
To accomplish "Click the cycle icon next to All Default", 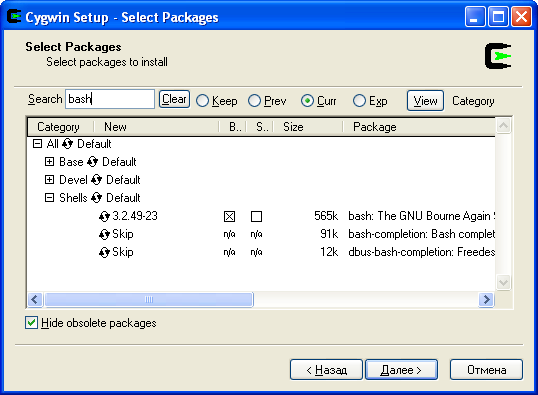I will [68, 144].
